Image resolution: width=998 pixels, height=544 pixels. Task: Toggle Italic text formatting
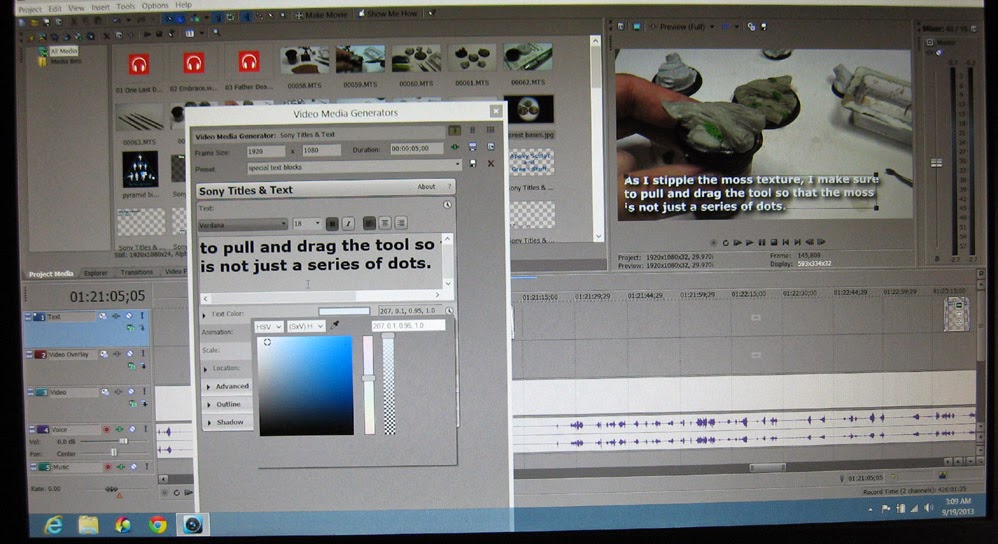tap(348, 223)
